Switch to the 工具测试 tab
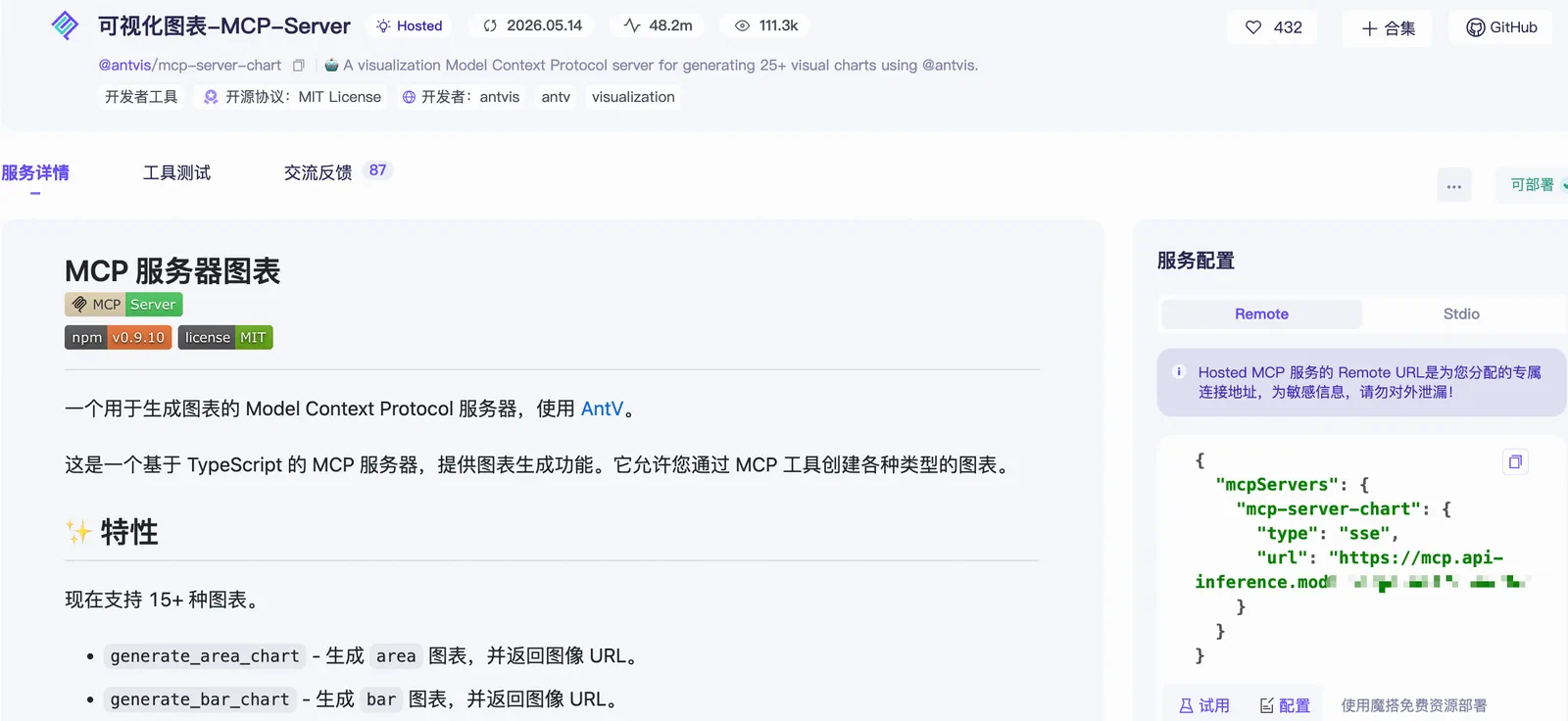This screenshot has width=1568, height=721. pos(176,173)
